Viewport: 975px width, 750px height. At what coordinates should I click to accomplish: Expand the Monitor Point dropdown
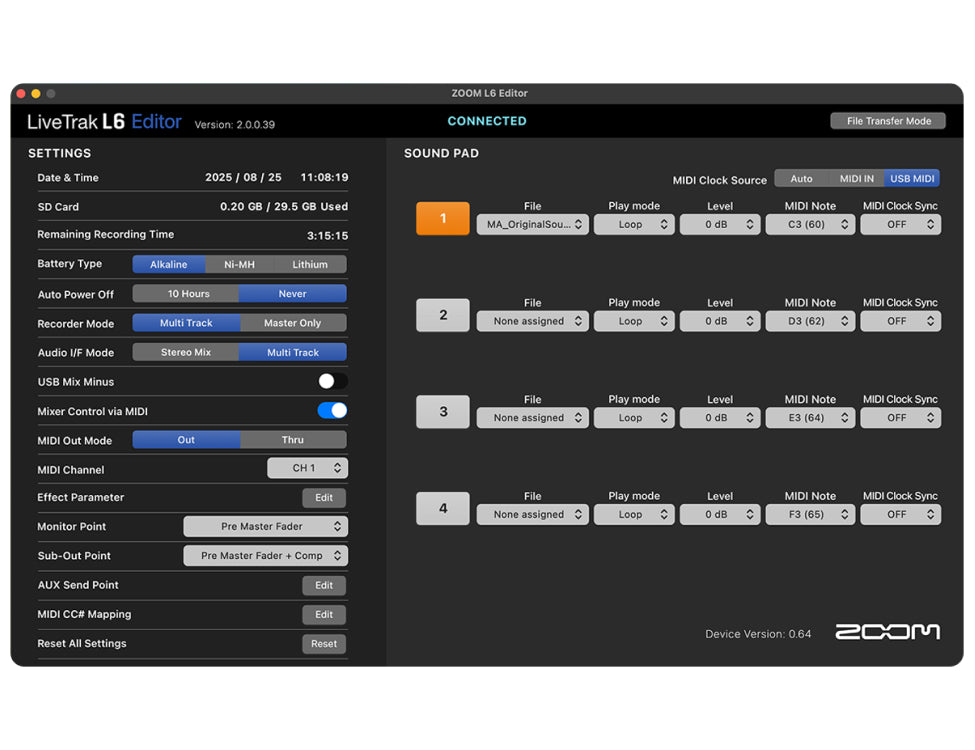266,526
